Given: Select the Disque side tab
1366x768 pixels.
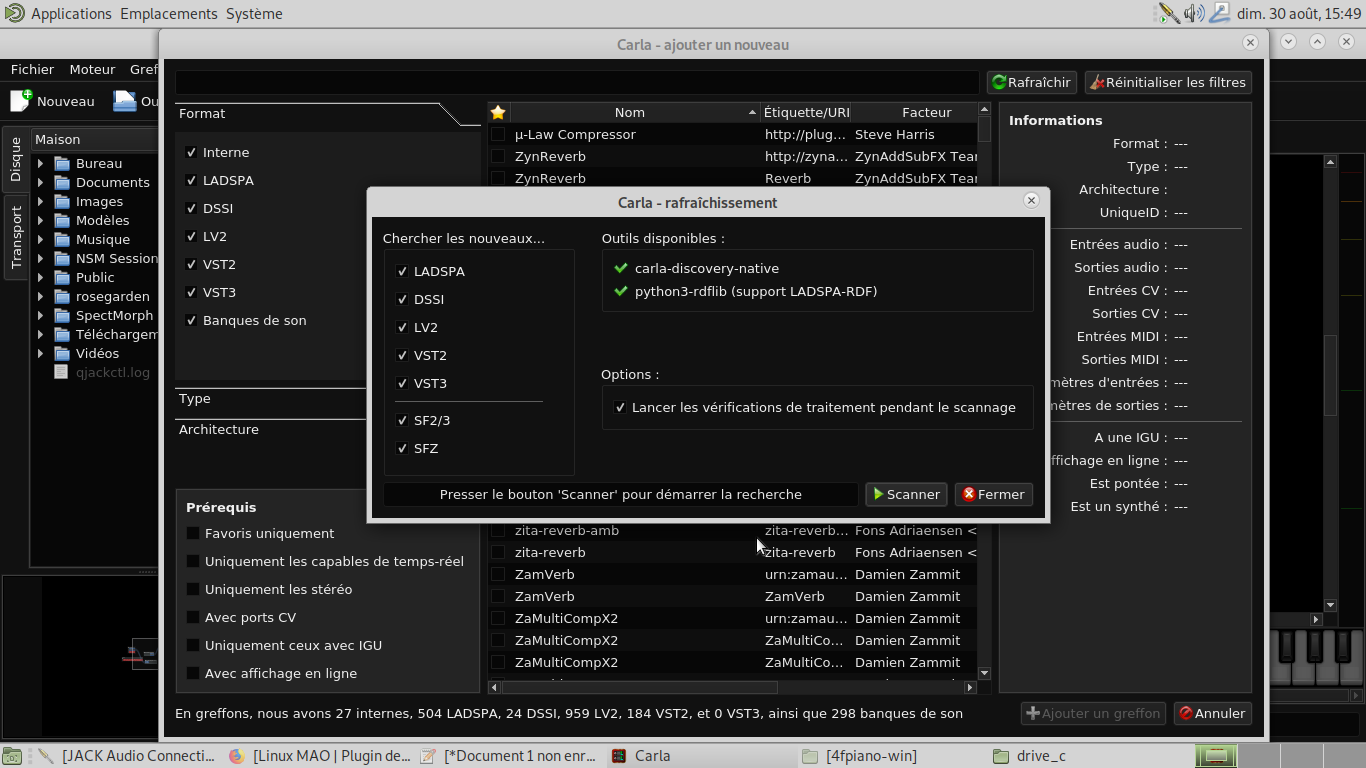Looking at the screenshot, I should [16, 159].
